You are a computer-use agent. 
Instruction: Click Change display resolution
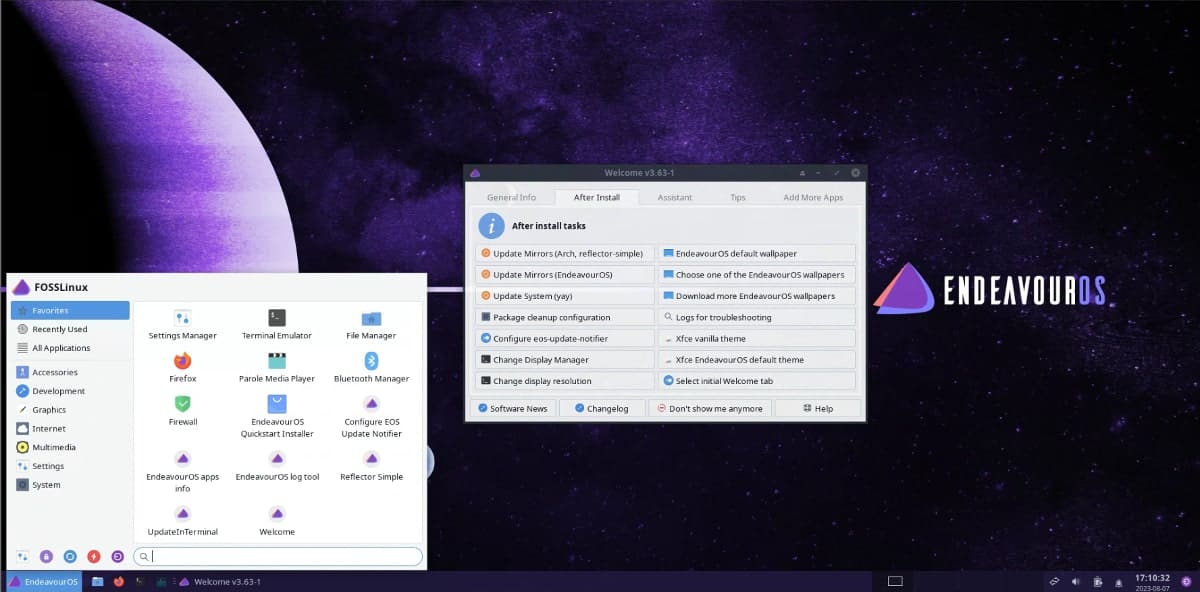[x=565, y=381]
